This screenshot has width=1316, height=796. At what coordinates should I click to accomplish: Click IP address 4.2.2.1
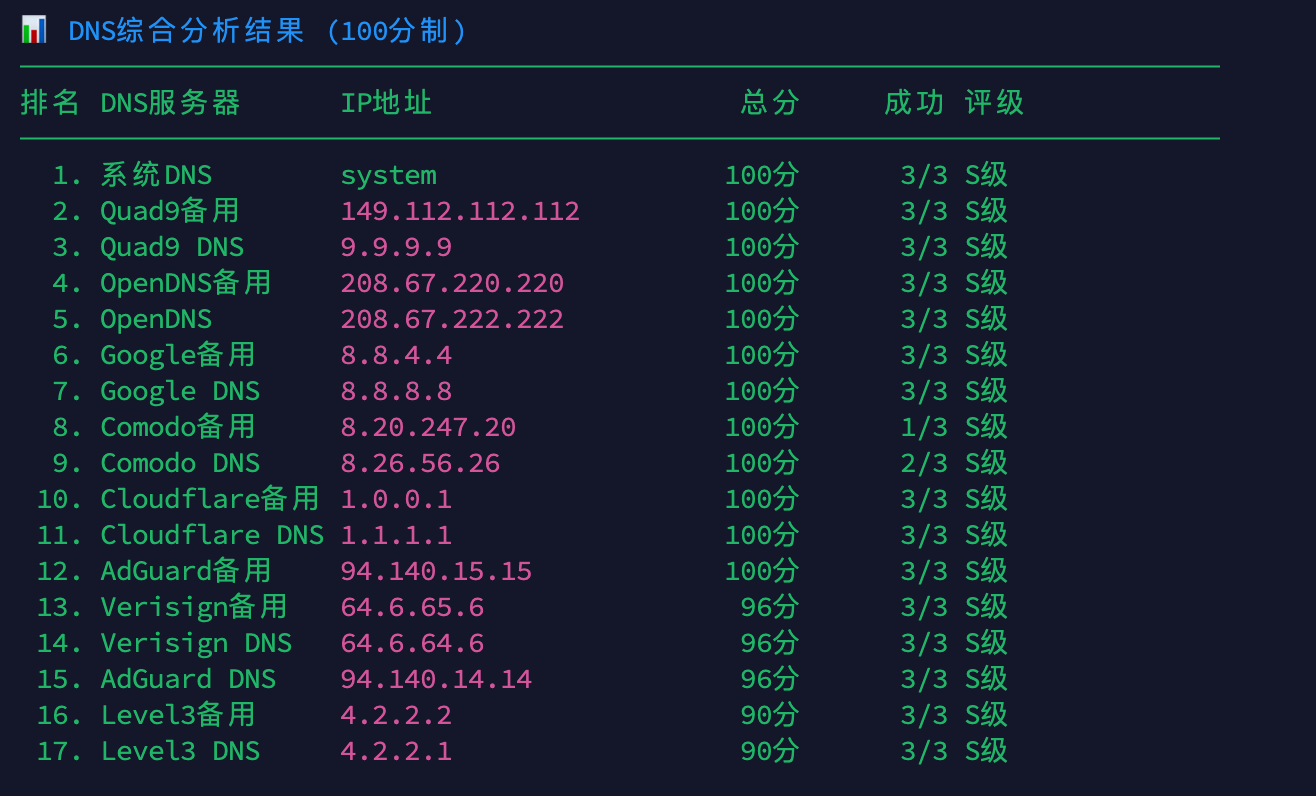tap(396, 751)
